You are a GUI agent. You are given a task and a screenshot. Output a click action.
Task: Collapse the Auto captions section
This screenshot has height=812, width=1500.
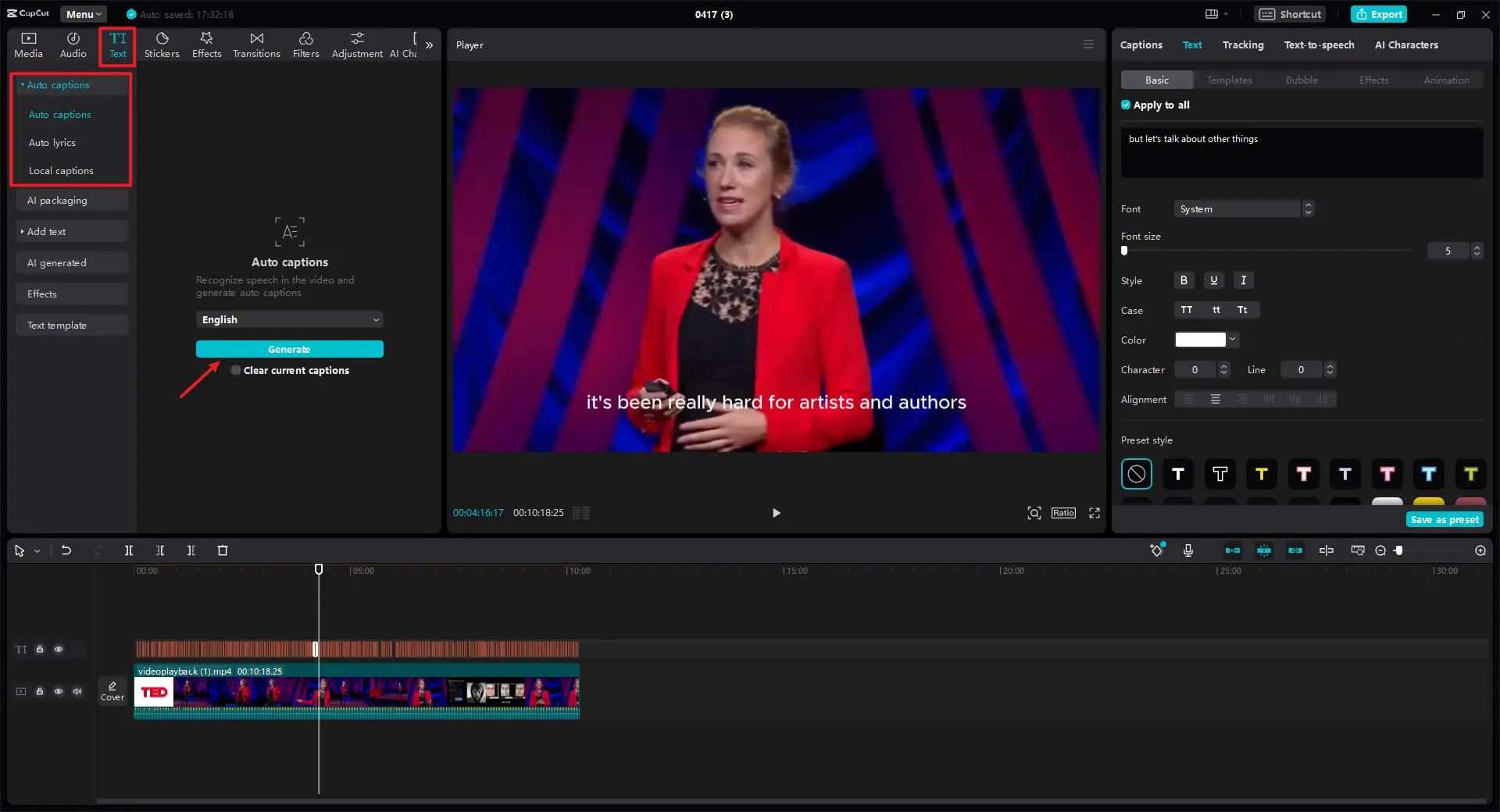coord(23,85)
